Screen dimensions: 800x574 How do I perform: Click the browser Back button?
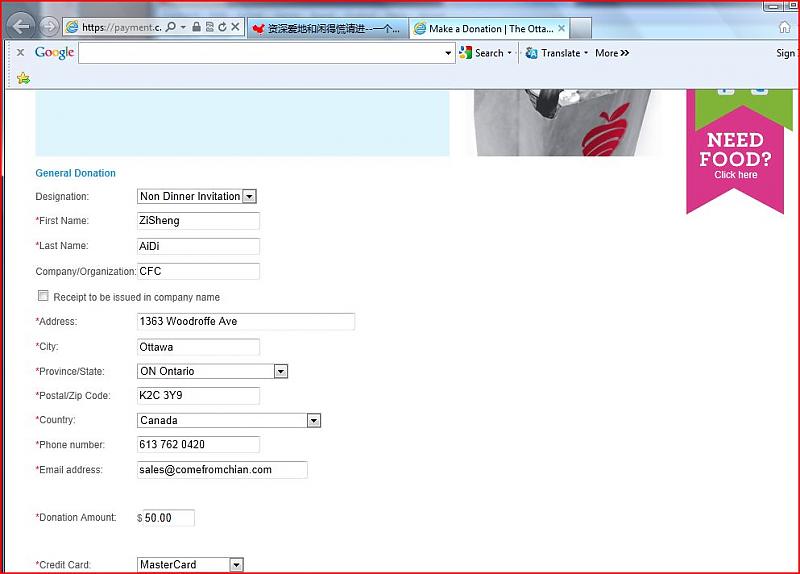click(x=22, y=27)
